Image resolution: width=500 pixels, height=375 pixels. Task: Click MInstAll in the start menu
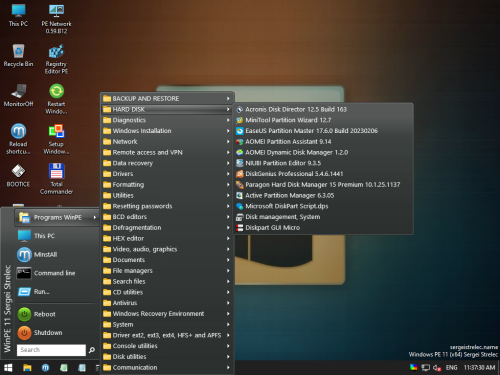tap(57, 255)
